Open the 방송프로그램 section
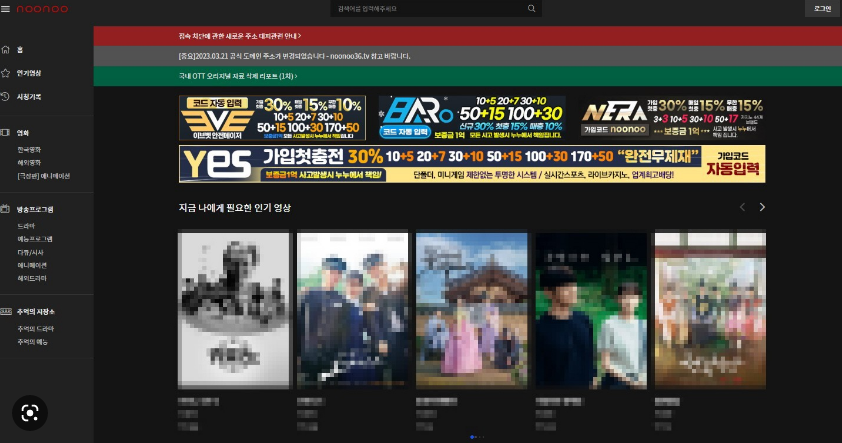The height and width of the screenshot is (443, 842). 35,209
